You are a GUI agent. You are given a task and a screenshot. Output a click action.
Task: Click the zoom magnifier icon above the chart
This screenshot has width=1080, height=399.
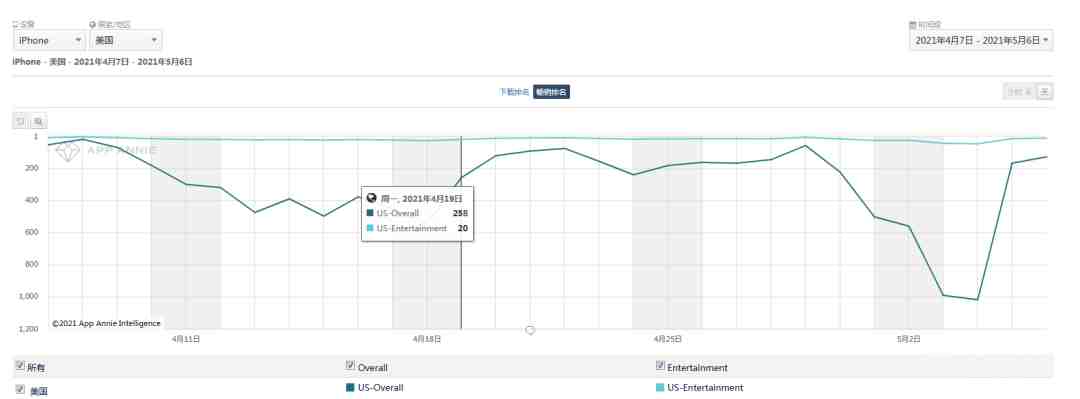click(x=39, y=121)
